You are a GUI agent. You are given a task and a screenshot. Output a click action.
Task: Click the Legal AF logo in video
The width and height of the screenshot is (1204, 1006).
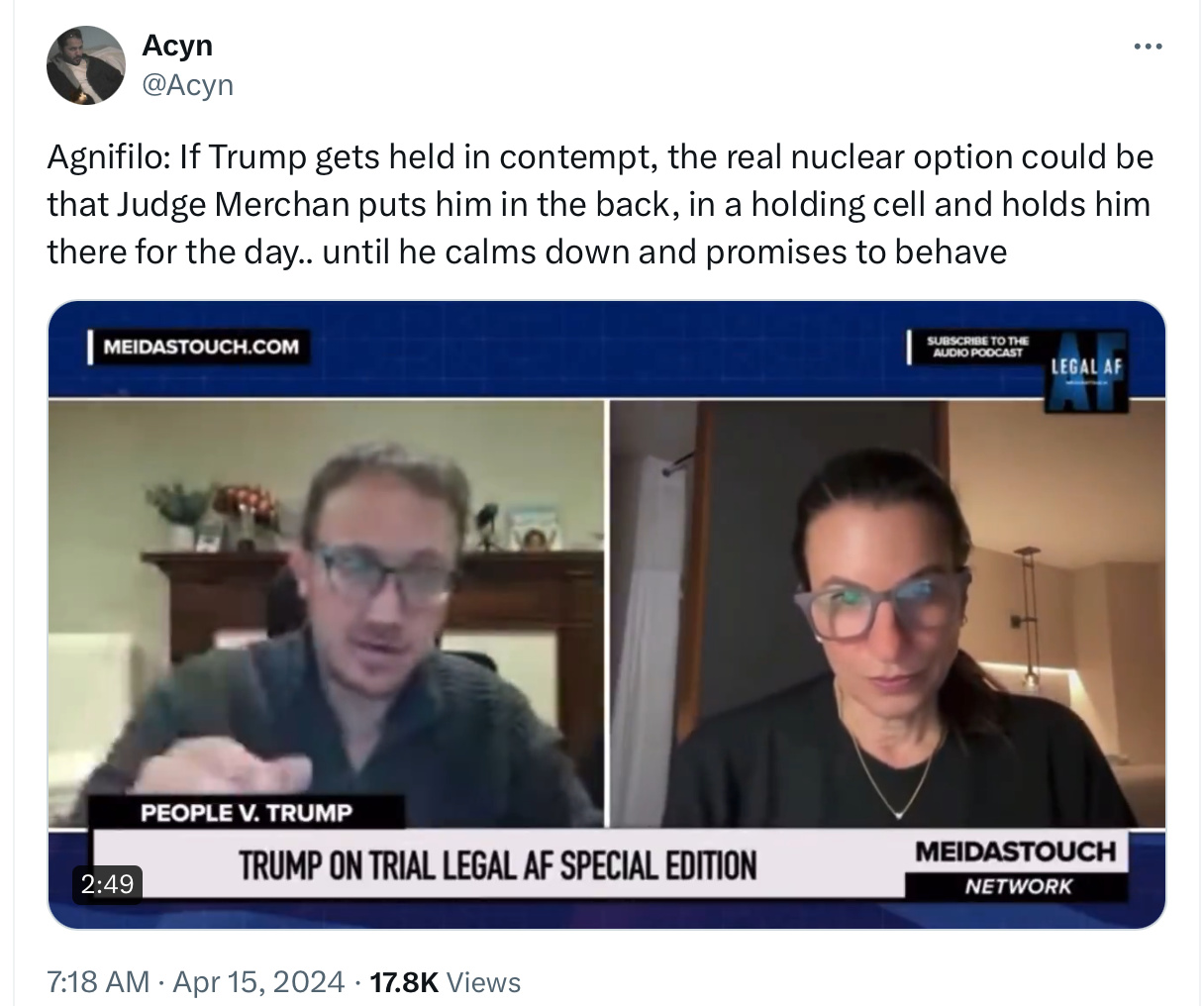[x=1086, y=371]
